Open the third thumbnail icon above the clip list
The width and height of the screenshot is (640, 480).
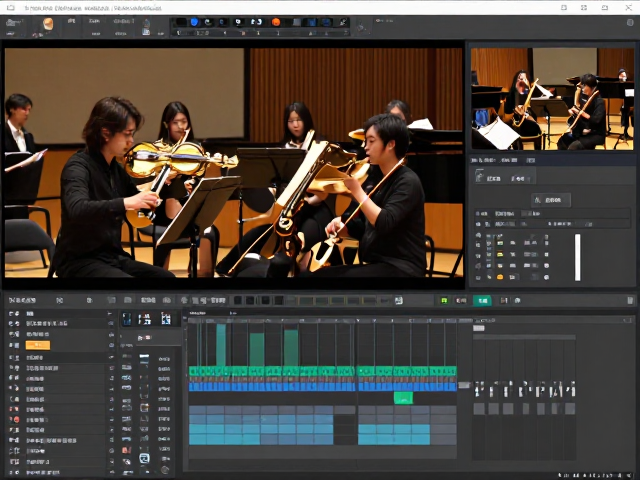click(x=166, y=319)
